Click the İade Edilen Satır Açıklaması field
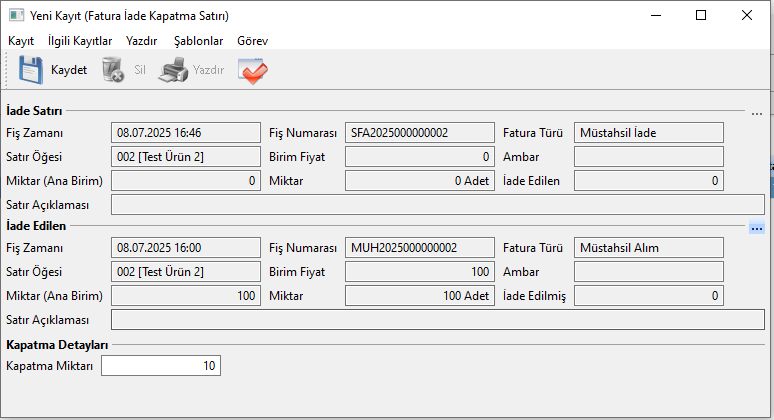The height and width of the screenshot is (420, 774). coord(437,320)
